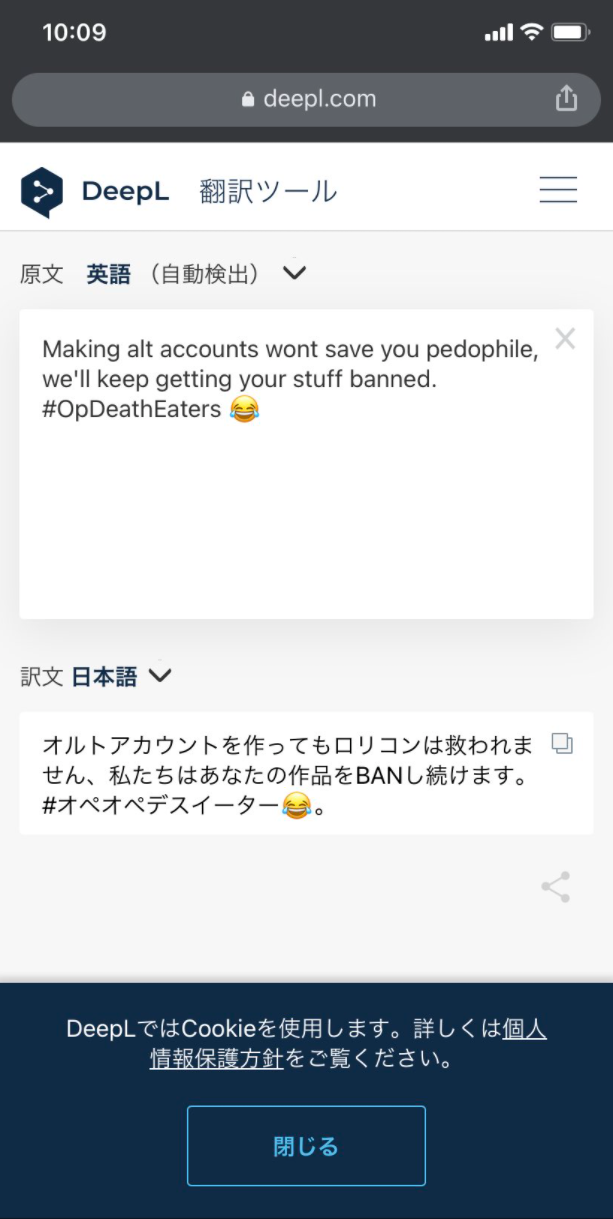The width and height of the screenshot is (613, 1219).
Task: Tap the Wi-Fi status icon
Action: (x=531, y=33)
